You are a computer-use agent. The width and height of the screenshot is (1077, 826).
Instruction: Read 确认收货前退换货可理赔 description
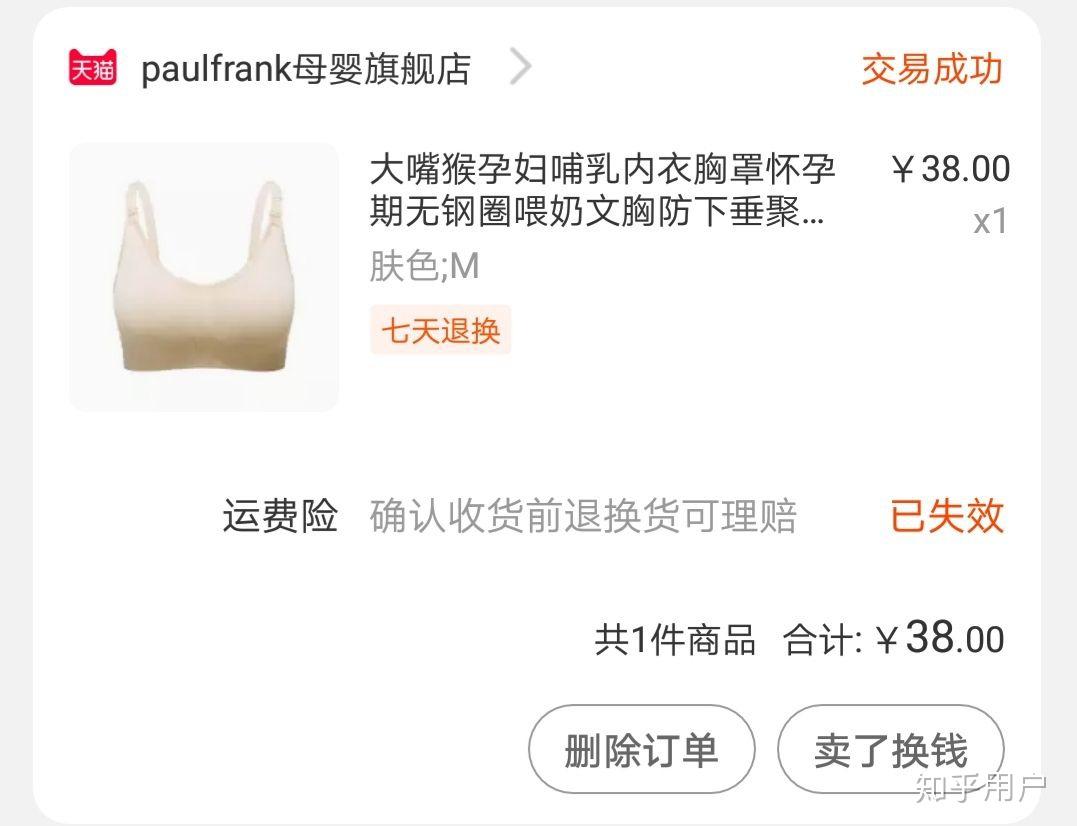[583, 516]
